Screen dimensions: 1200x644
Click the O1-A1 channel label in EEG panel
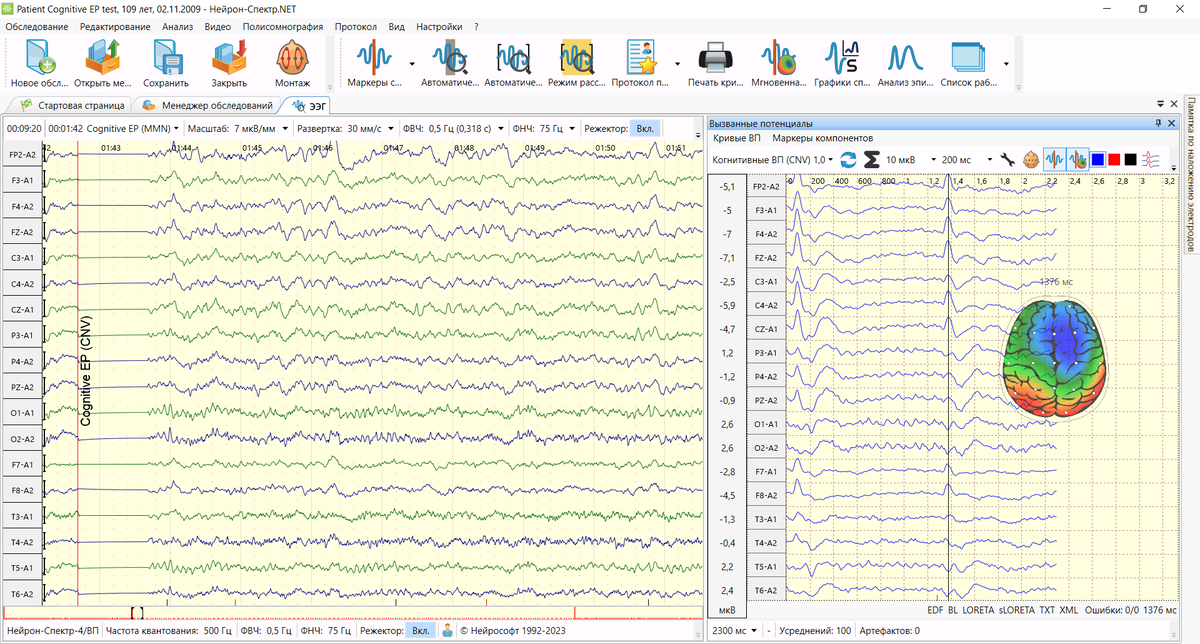tap(22, 412)
